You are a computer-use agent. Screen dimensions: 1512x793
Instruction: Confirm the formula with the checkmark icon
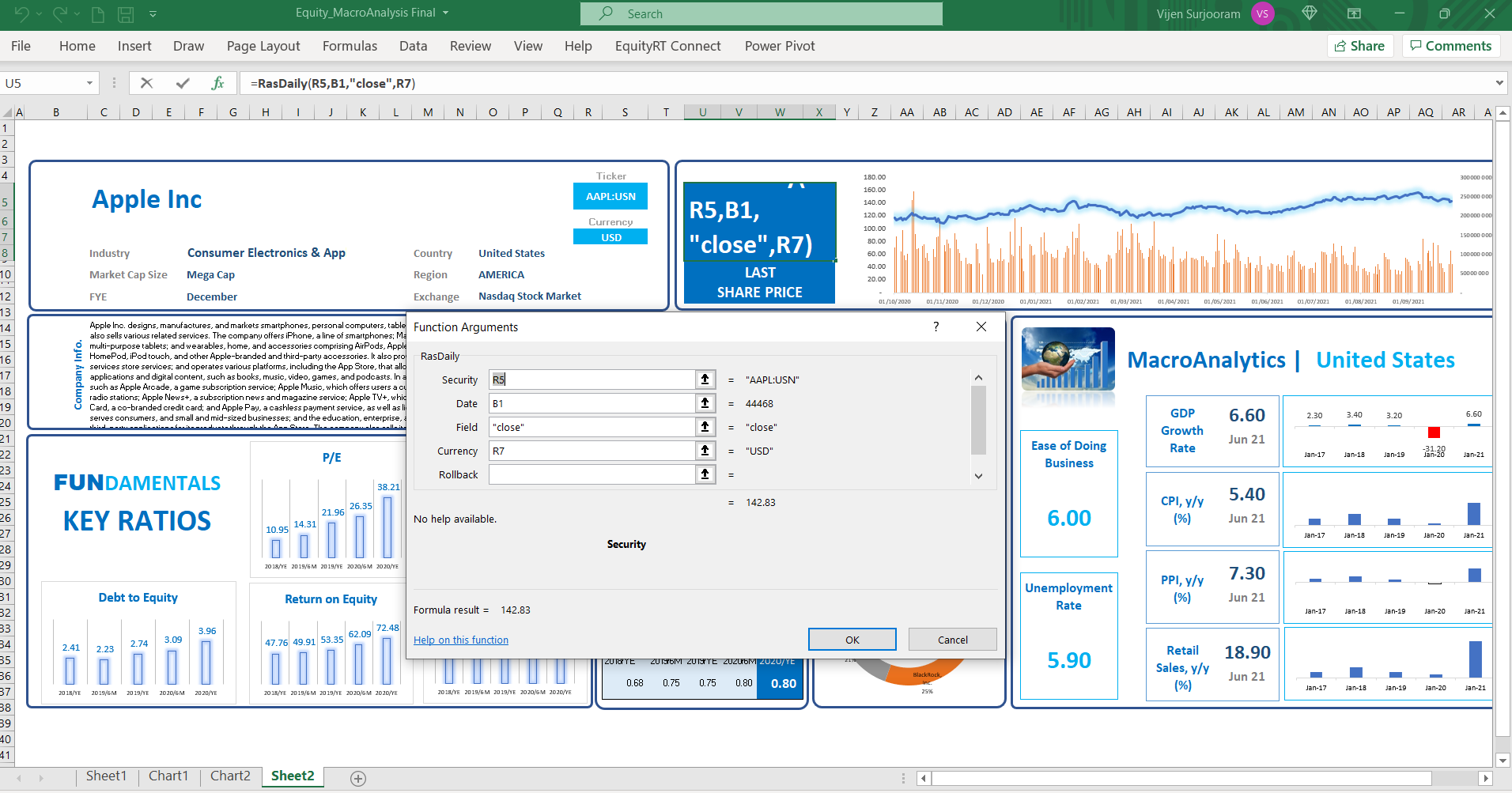click(x=183, y=83)
